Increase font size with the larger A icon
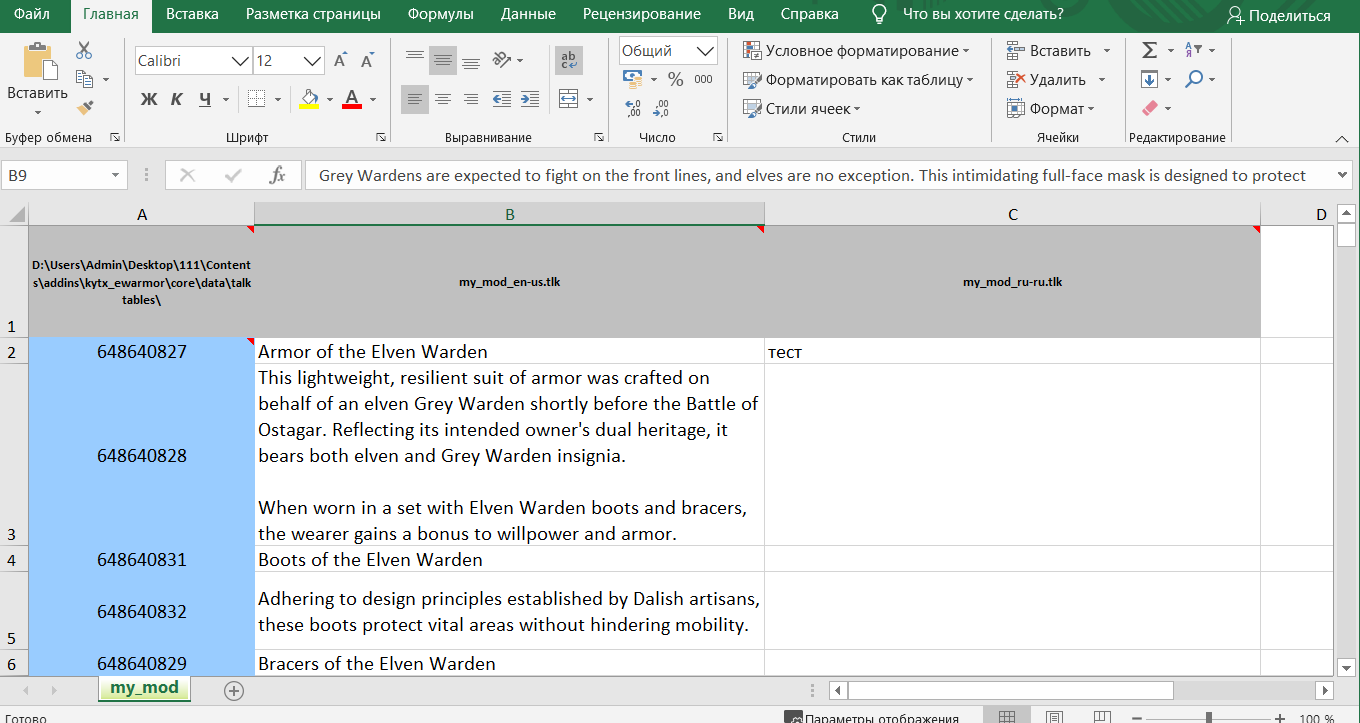This screenshot has height=723, width=1360. tap(341, 61)
